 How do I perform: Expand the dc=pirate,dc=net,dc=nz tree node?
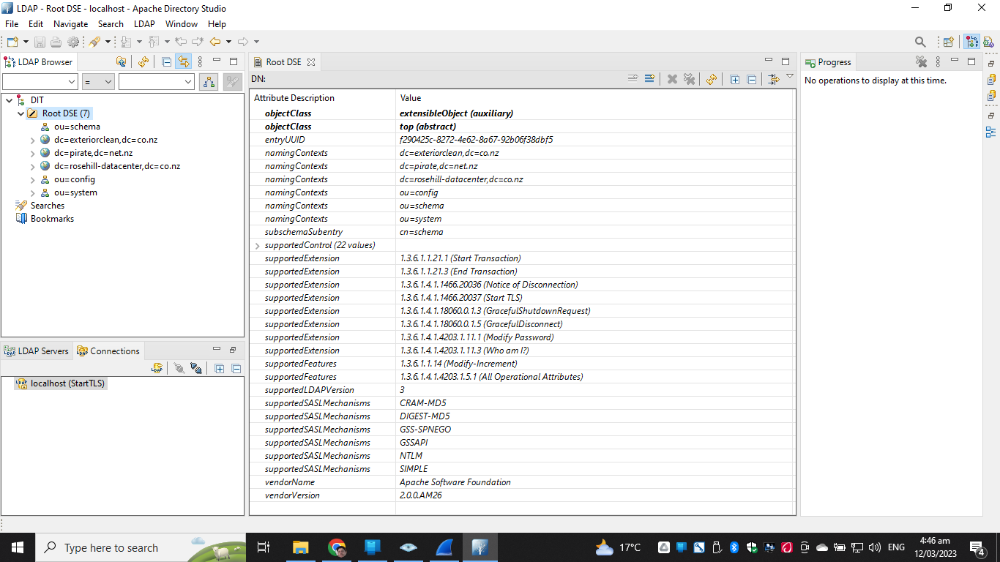coord(33,153)
